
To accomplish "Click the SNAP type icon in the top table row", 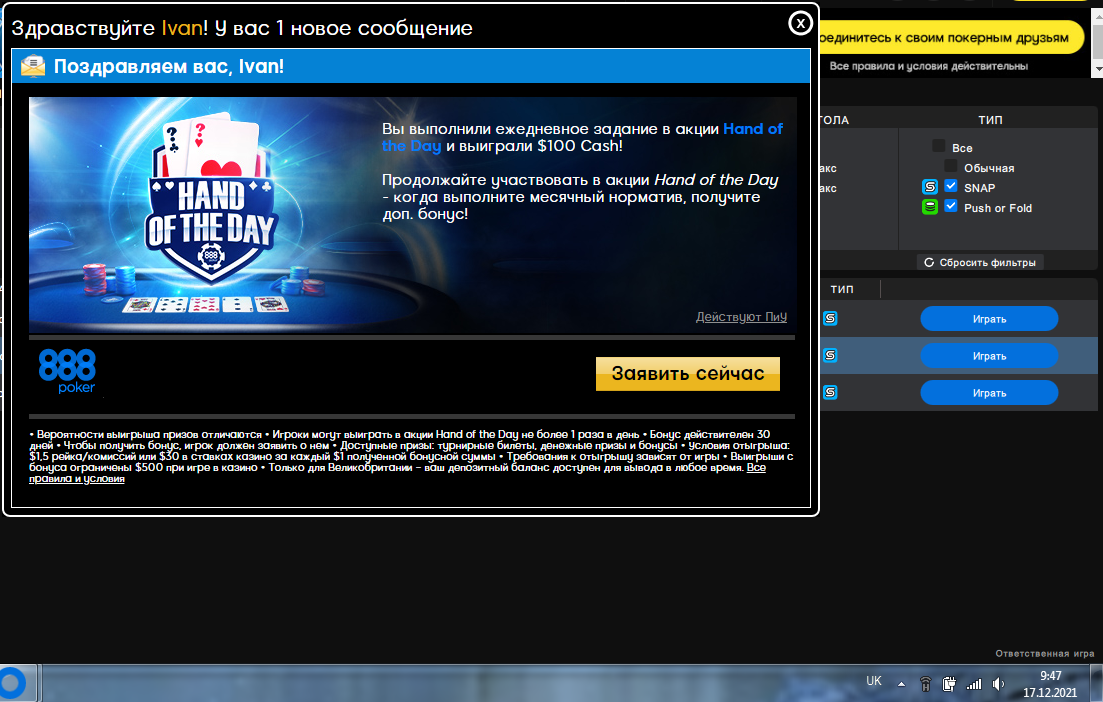I will (830, 319).
